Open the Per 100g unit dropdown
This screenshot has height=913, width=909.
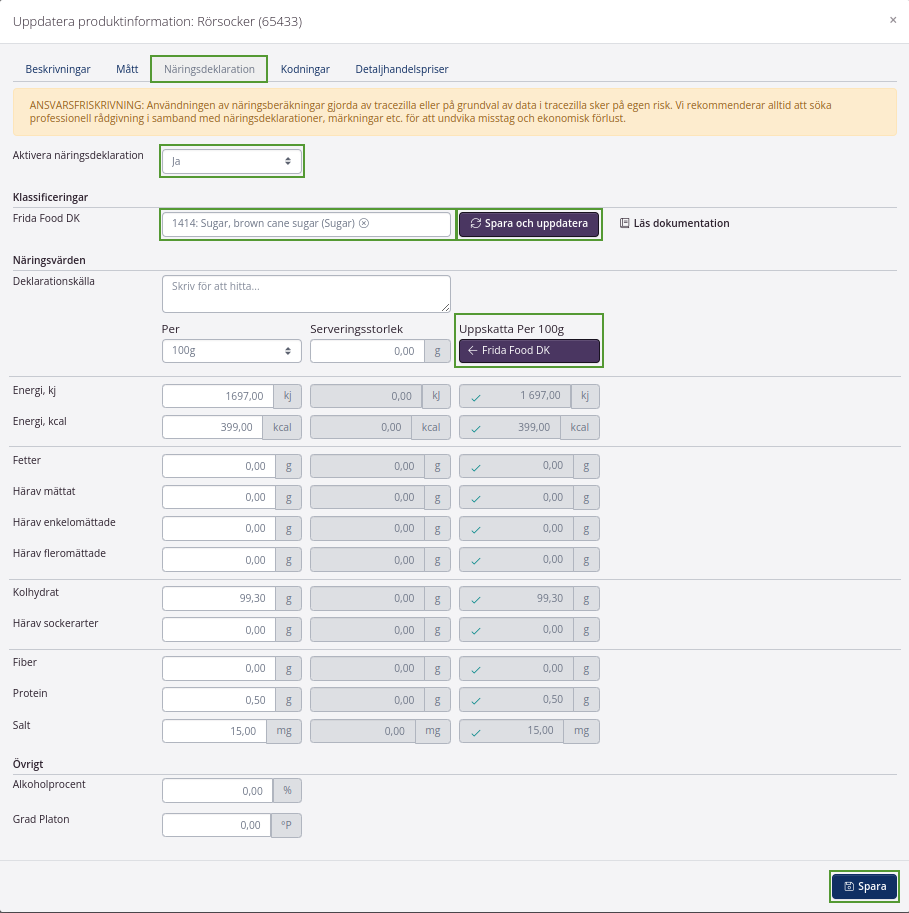231,351
